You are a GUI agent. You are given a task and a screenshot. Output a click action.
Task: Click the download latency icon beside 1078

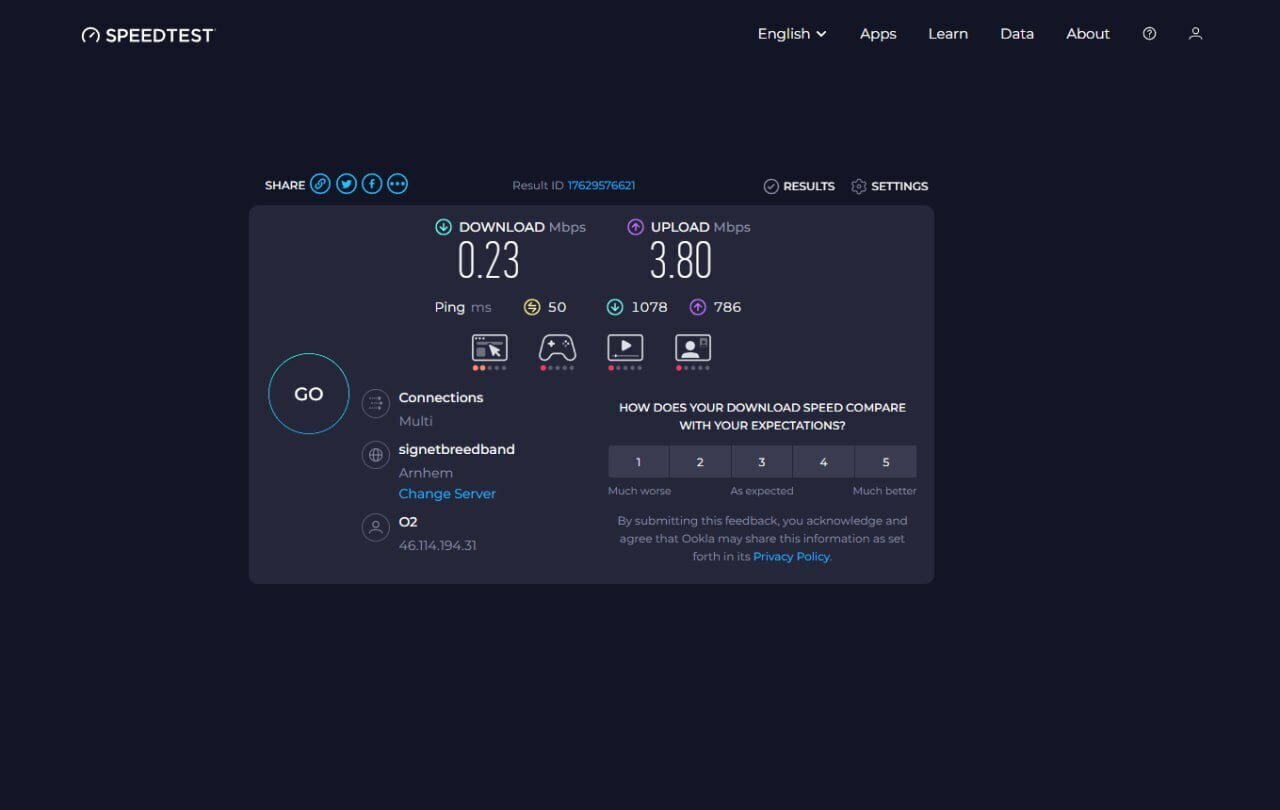(615, 307)
